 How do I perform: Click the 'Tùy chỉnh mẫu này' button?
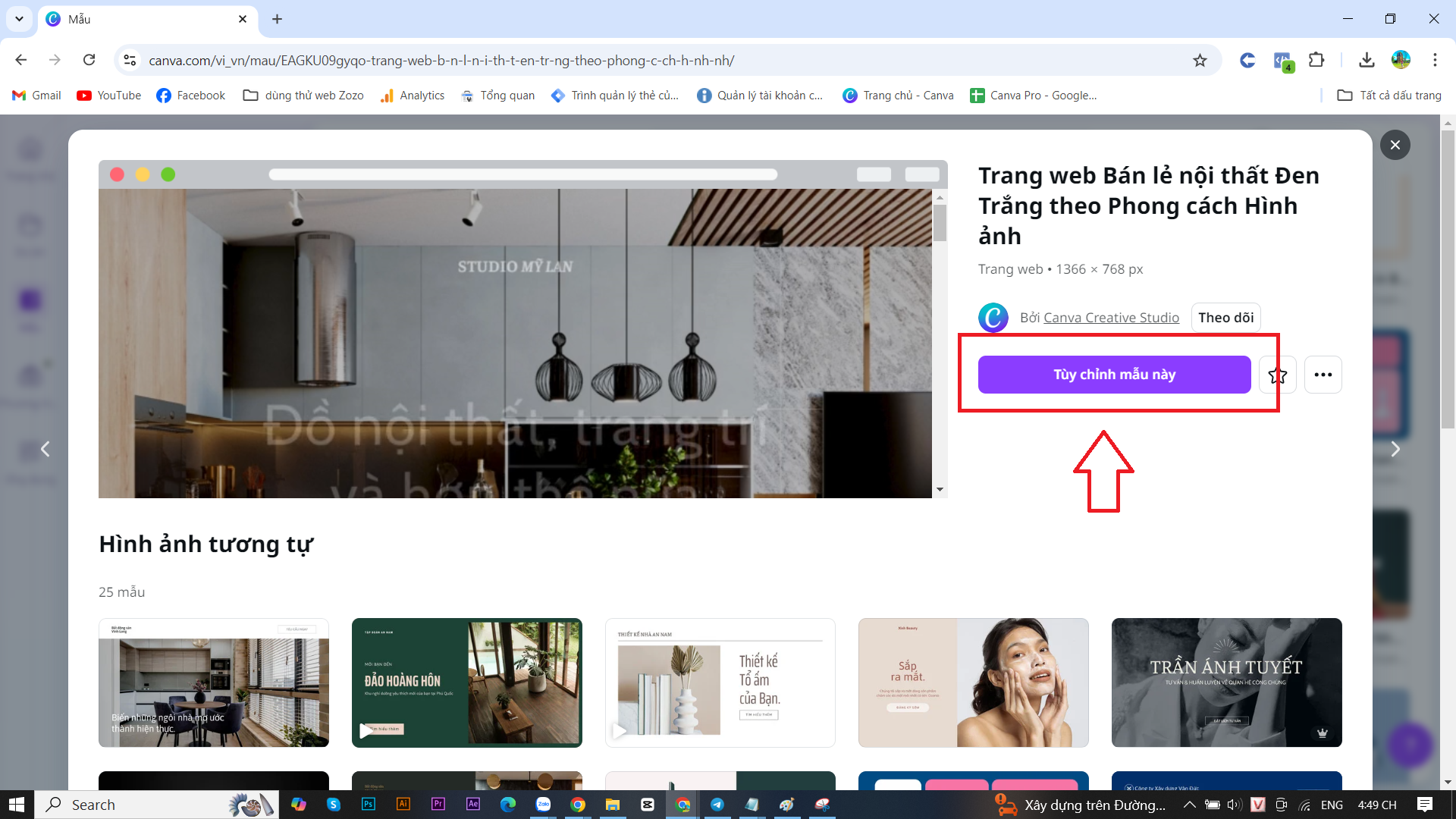(1115, 374)
